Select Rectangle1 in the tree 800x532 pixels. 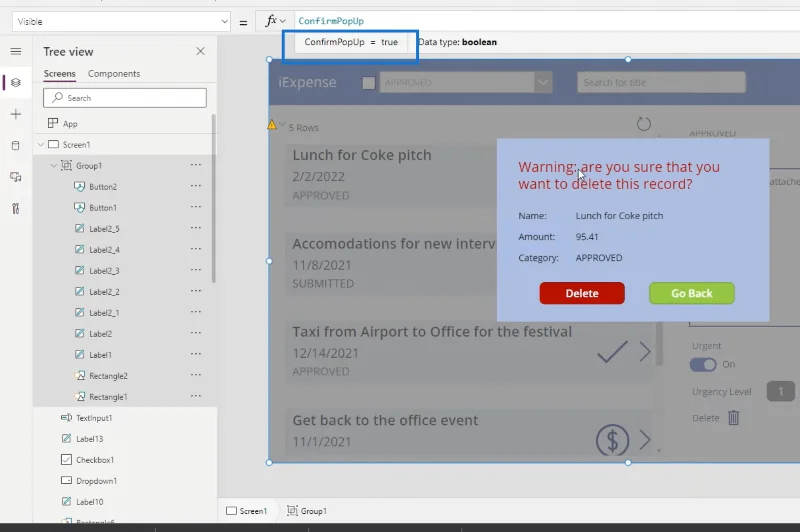click(x=108, y=396)
